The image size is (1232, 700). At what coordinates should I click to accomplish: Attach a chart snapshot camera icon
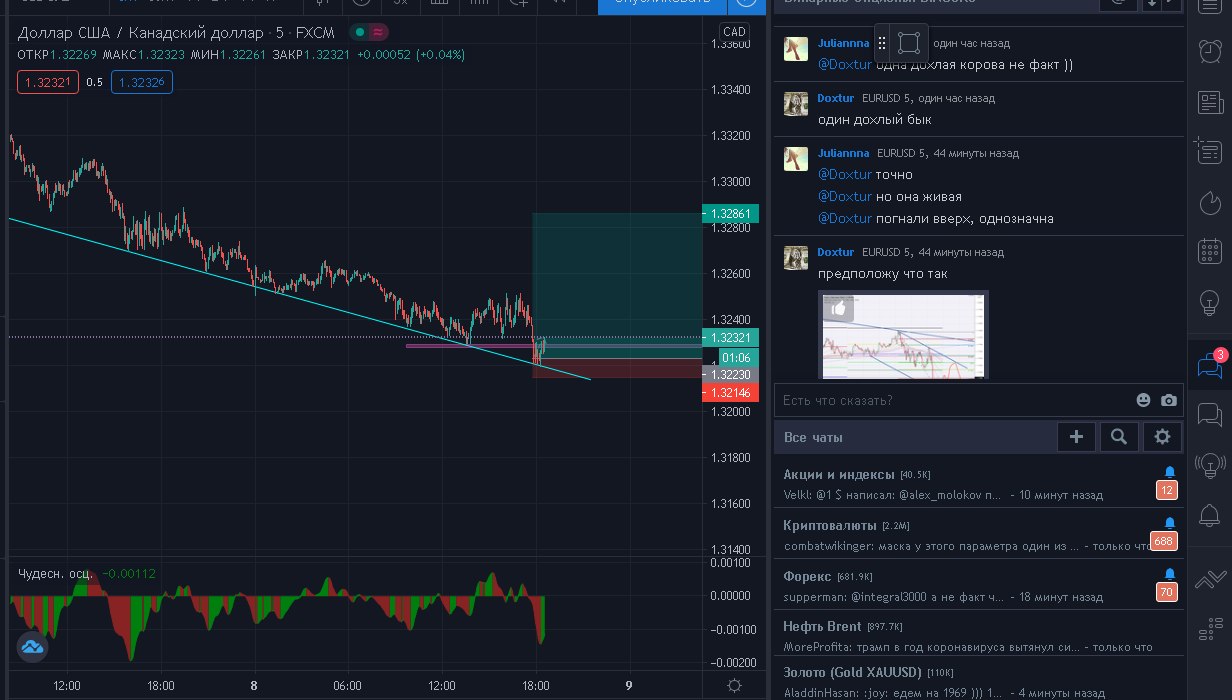click(1169, 400)
